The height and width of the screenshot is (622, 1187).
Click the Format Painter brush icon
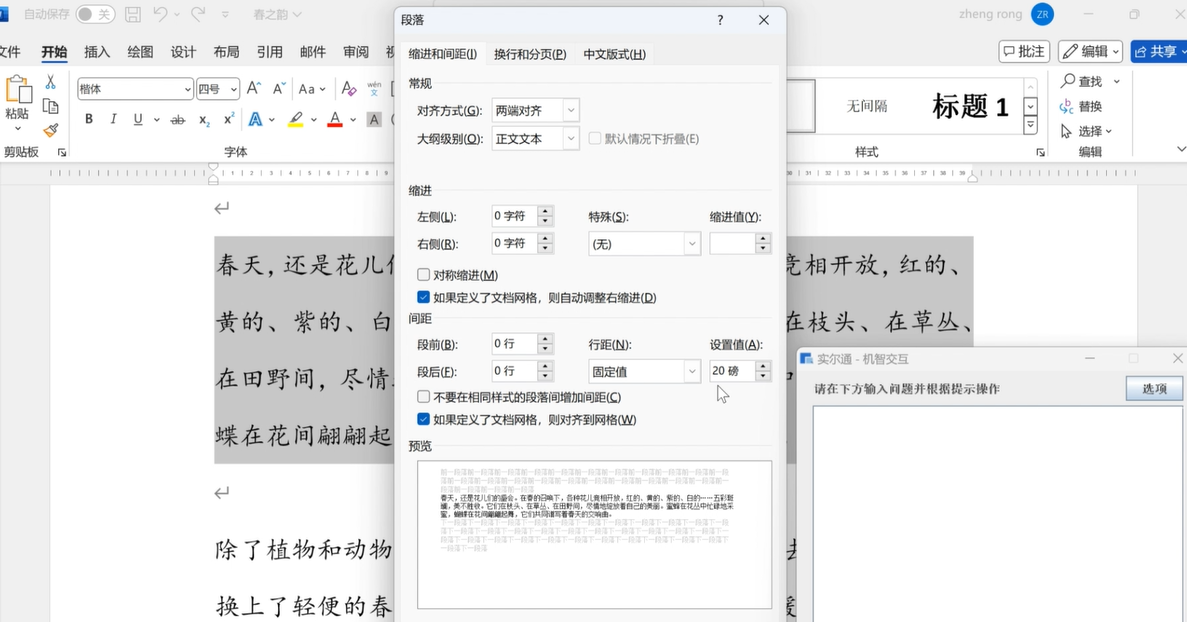coord(51,130)
